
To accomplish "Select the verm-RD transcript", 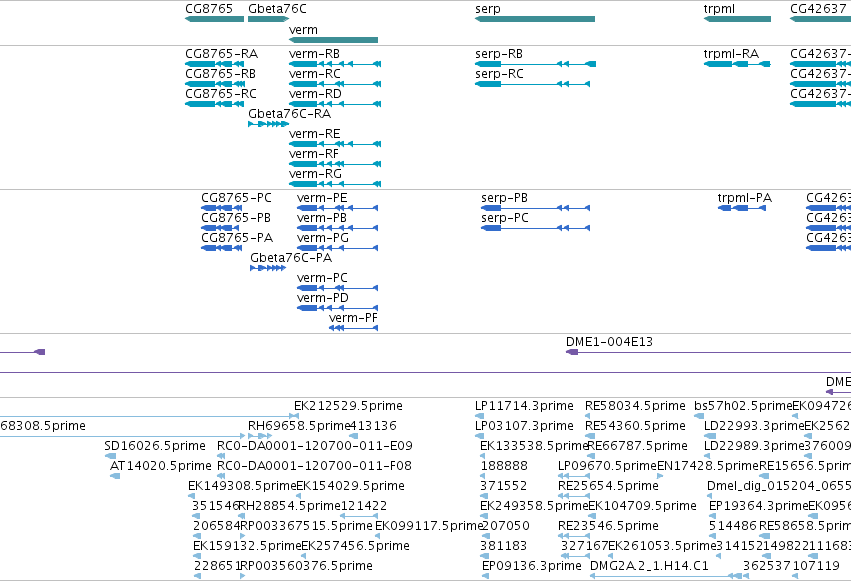I will [335, 104].
